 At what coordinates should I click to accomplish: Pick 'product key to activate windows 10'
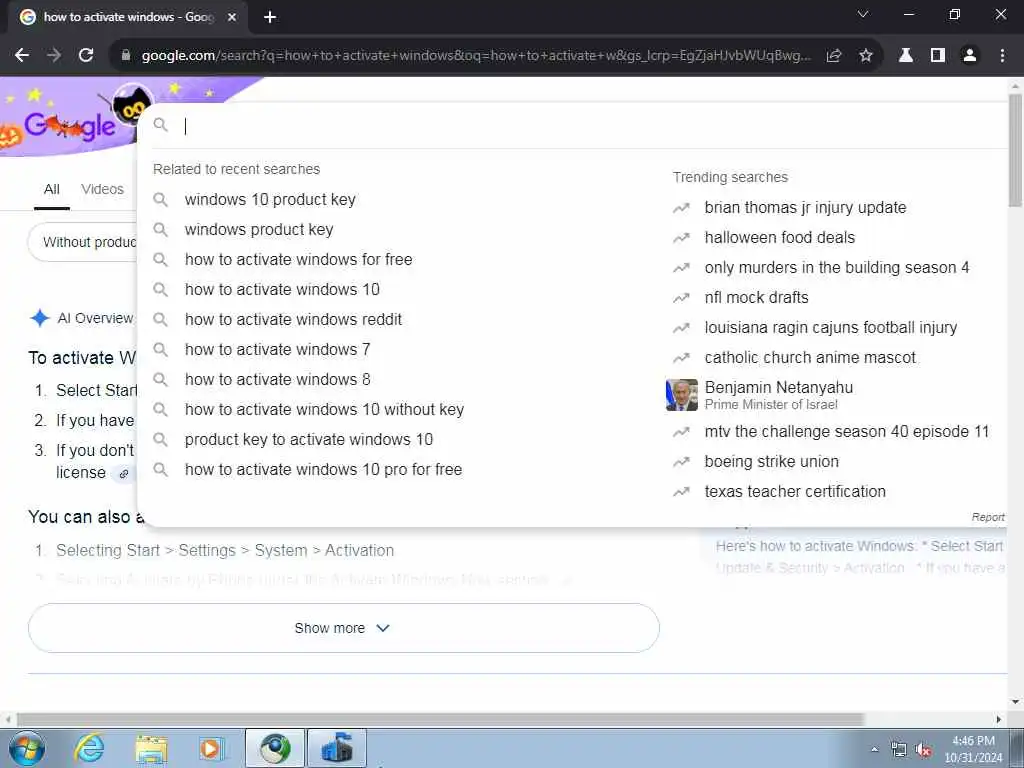click(x=309, y=440)
